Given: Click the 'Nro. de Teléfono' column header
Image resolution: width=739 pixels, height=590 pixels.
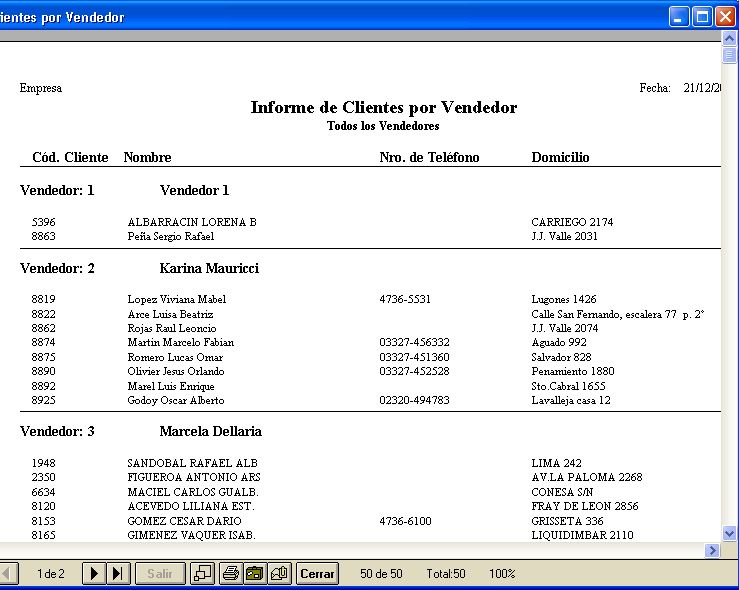Looking at the screenshot, I should pyautogui.click(x=429, y=157).
